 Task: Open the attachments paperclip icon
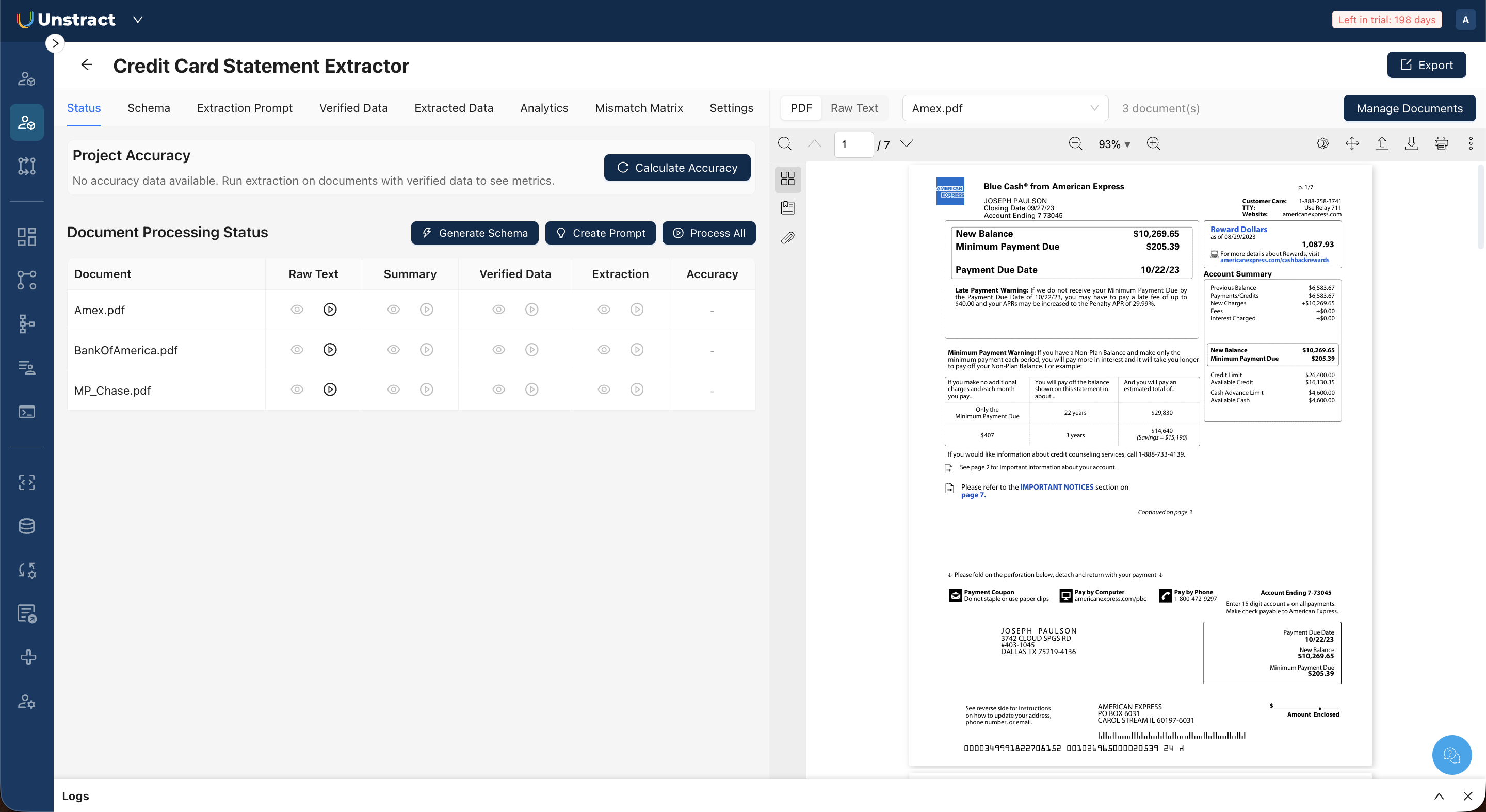787,238
